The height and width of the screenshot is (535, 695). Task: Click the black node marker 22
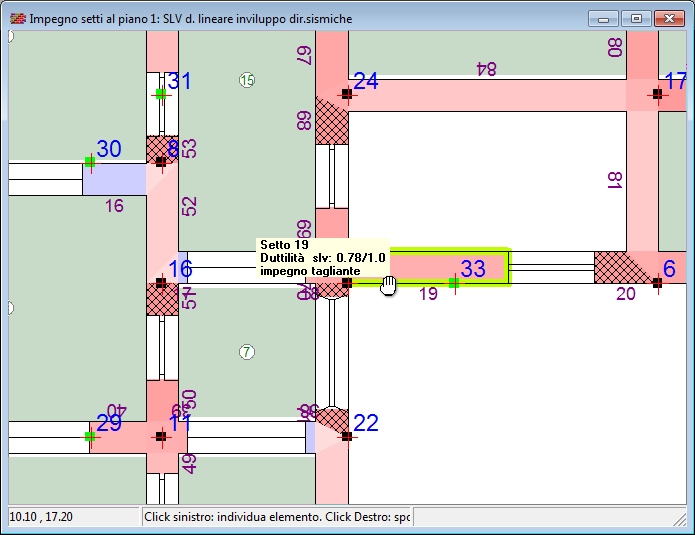point(347,437)
